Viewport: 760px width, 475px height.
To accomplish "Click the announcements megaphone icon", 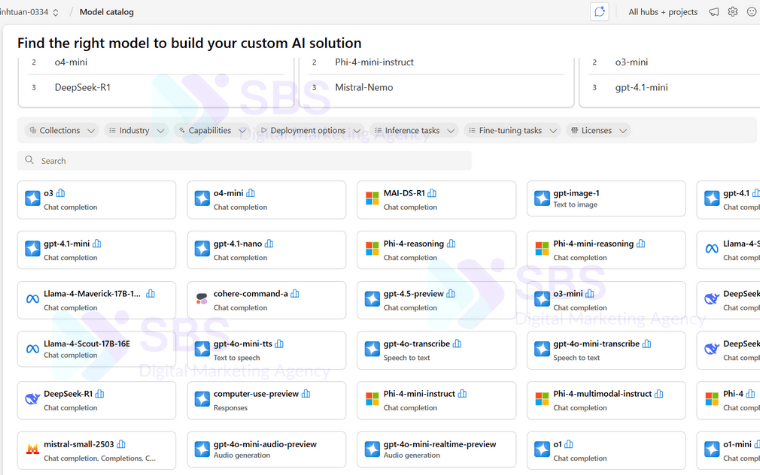I will 714,12.
